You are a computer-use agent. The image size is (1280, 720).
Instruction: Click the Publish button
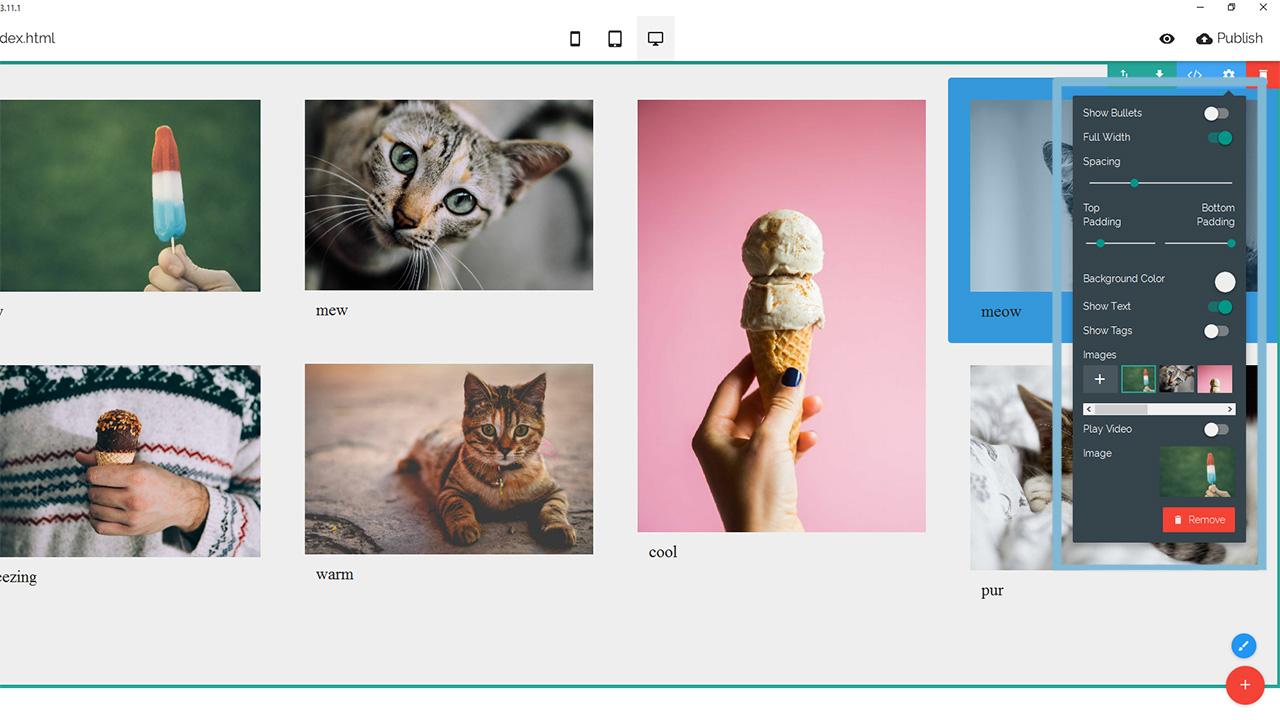tap(1229, 39)
